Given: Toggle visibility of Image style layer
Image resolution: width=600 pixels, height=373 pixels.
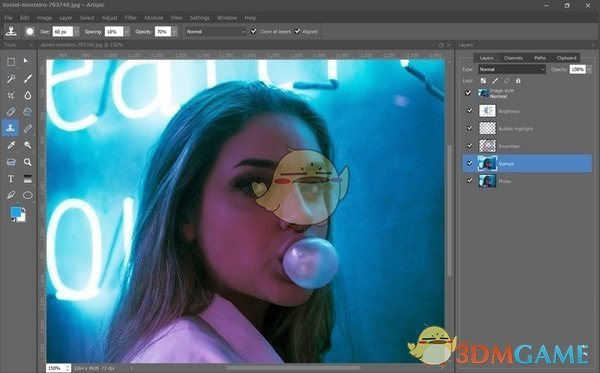Looking at the screenshot, I should pos(468,93).
